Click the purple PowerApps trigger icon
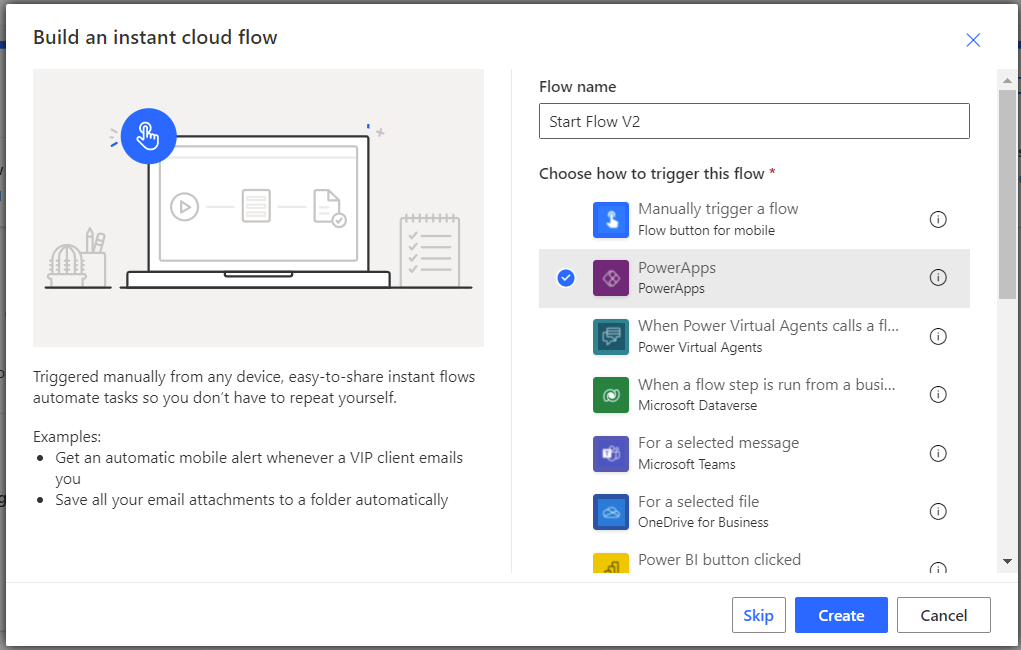The image size is (1021, 650). pos(611,278)
